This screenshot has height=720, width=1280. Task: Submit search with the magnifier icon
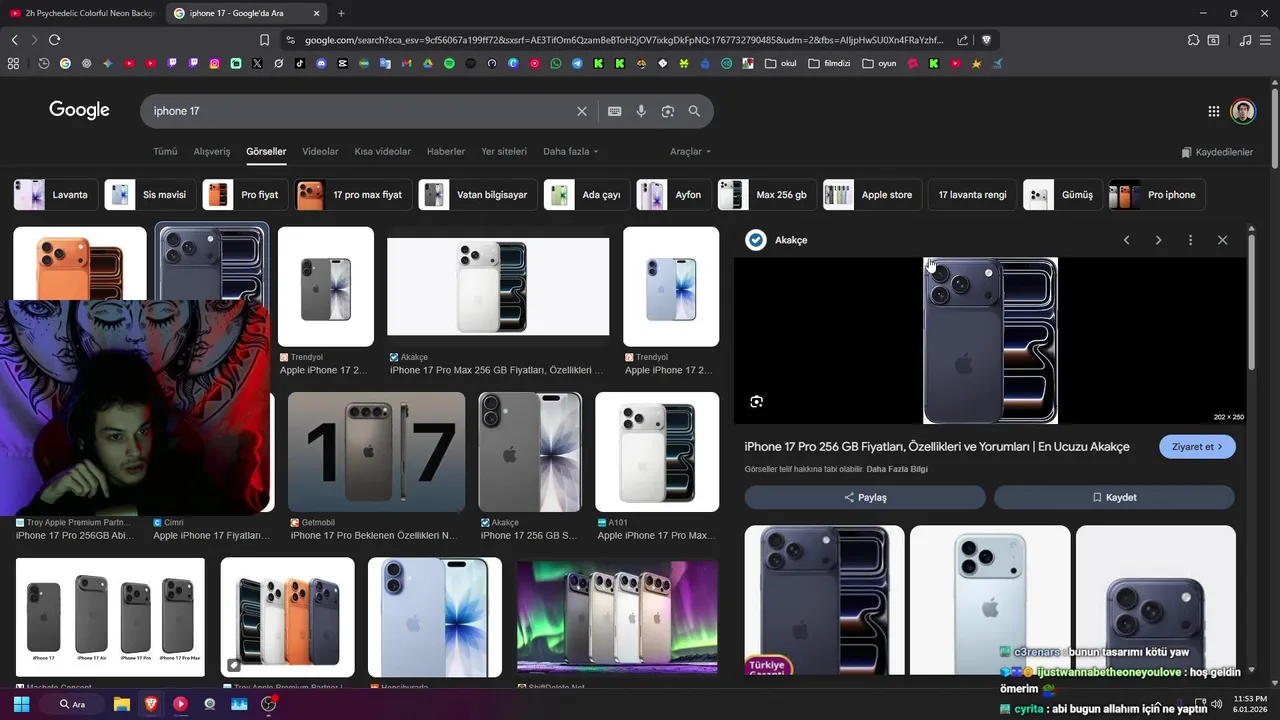point(694,111)
